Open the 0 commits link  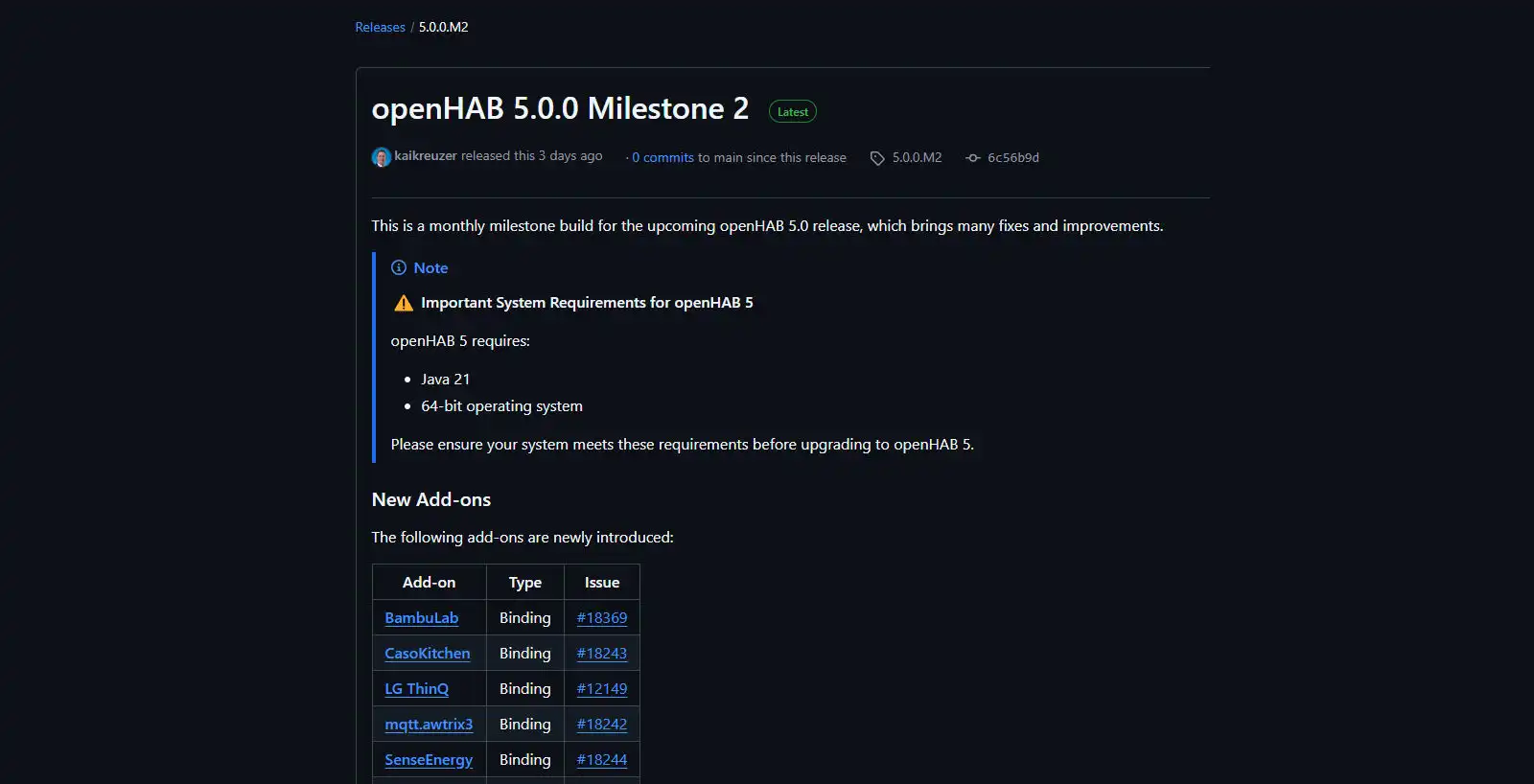pyautogui.click(x=662, y=157)
